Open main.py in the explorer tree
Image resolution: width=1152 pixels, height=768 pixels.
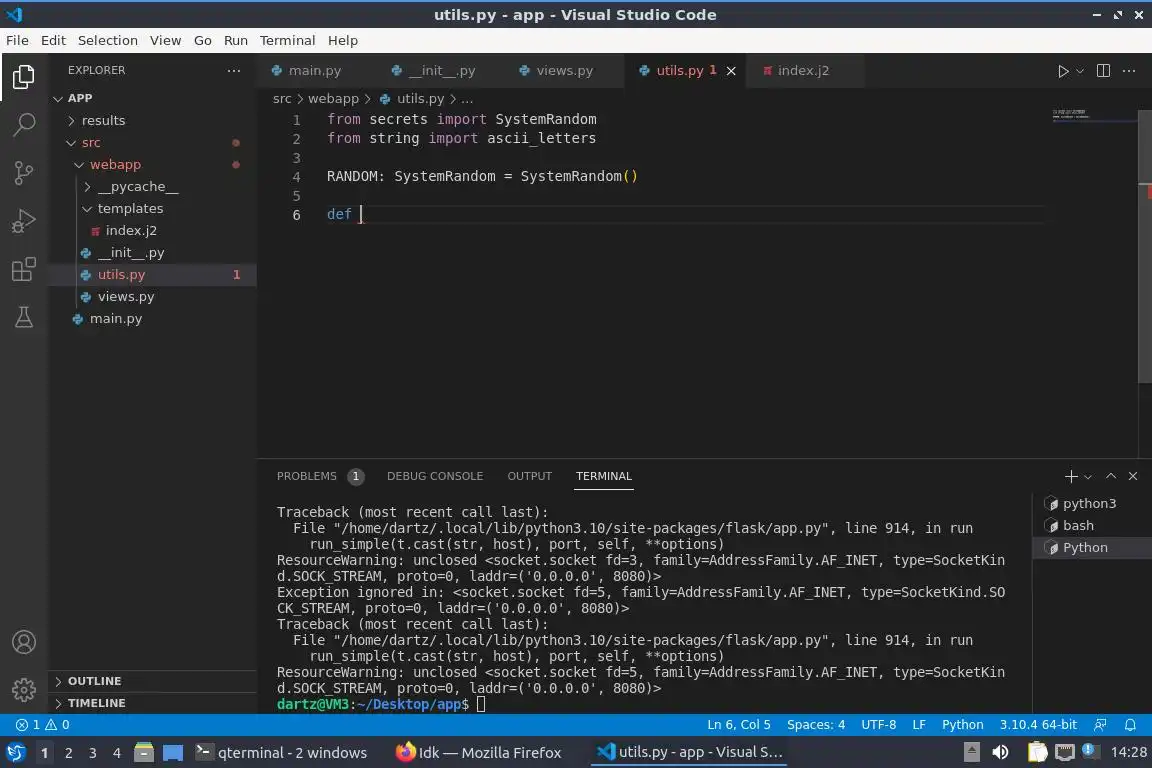(x=153, y=318)
